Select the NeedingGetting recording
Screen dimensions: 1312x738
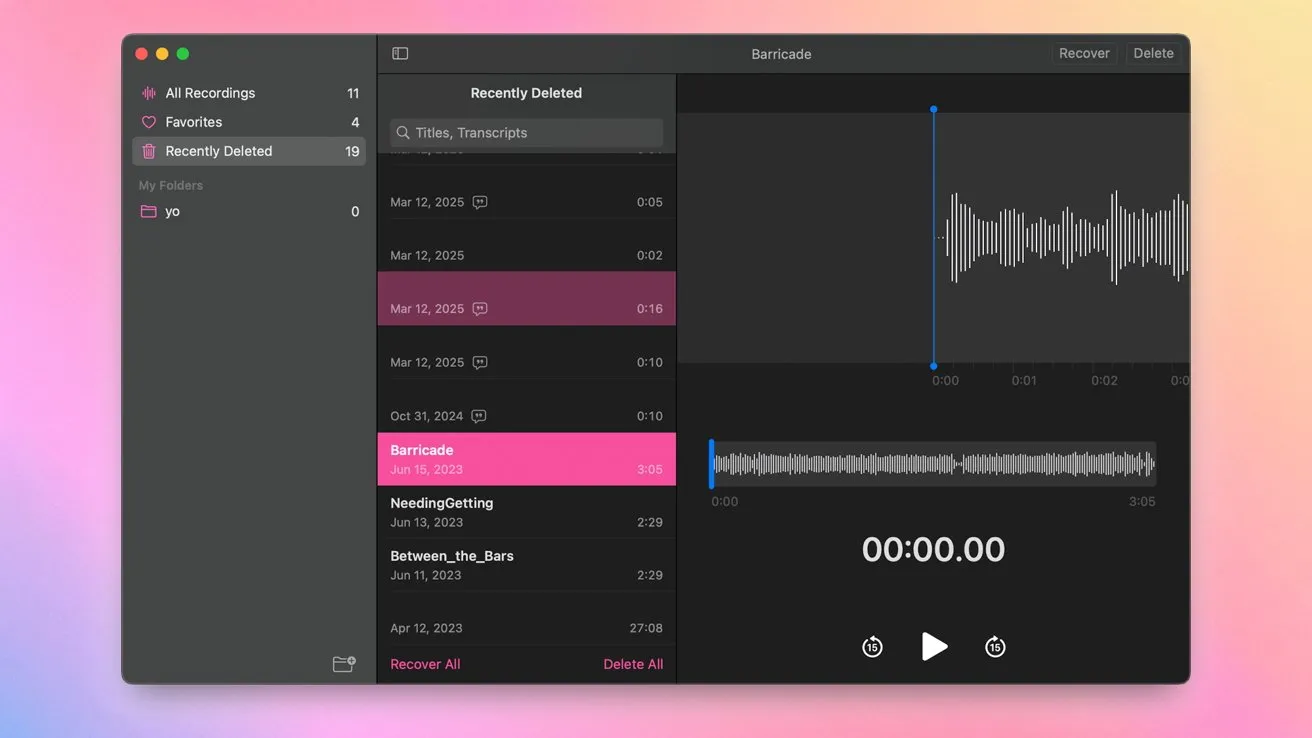coord(527,511)
